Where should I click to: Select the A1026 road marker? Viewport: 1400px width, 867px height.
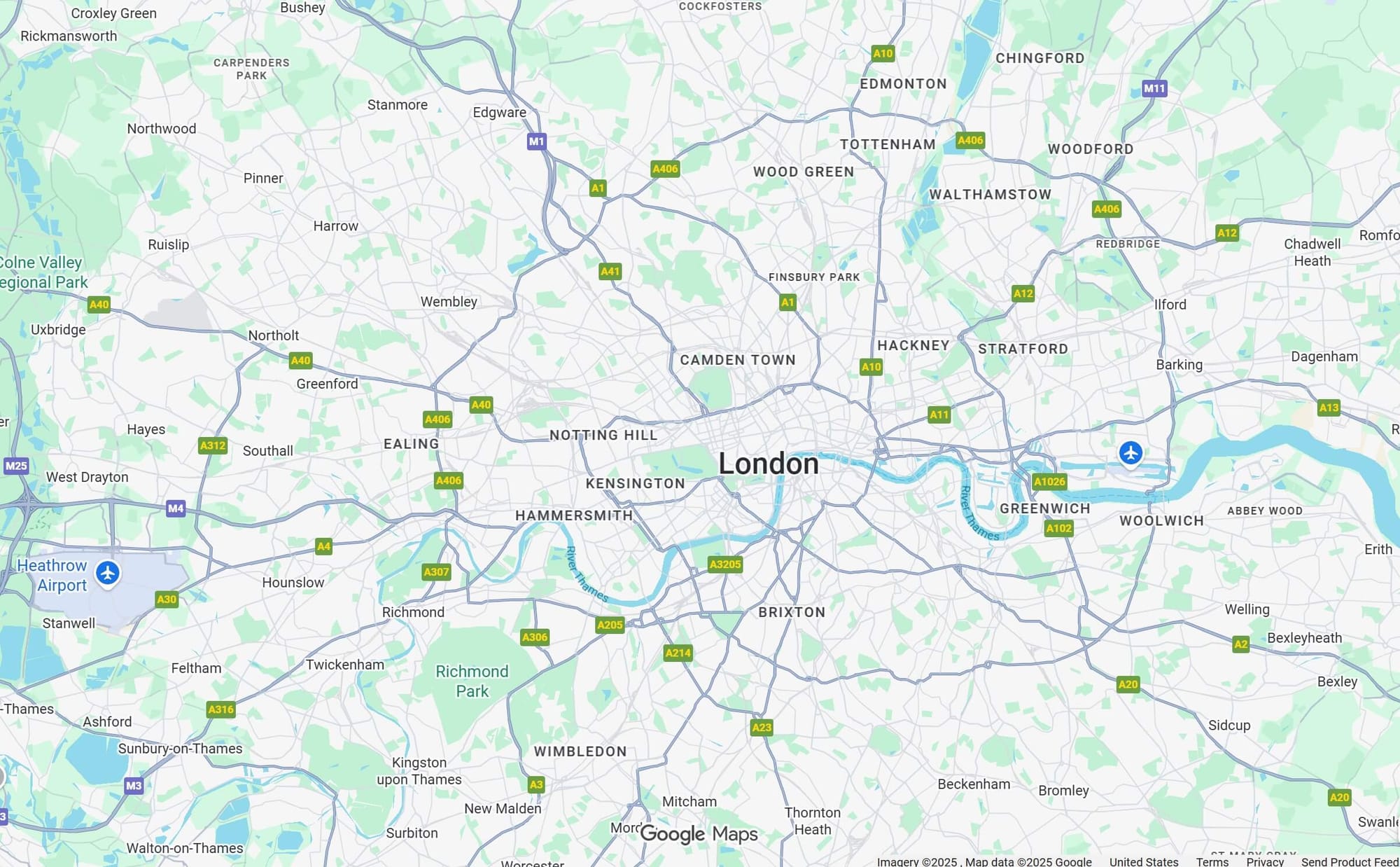[1049, 481]
